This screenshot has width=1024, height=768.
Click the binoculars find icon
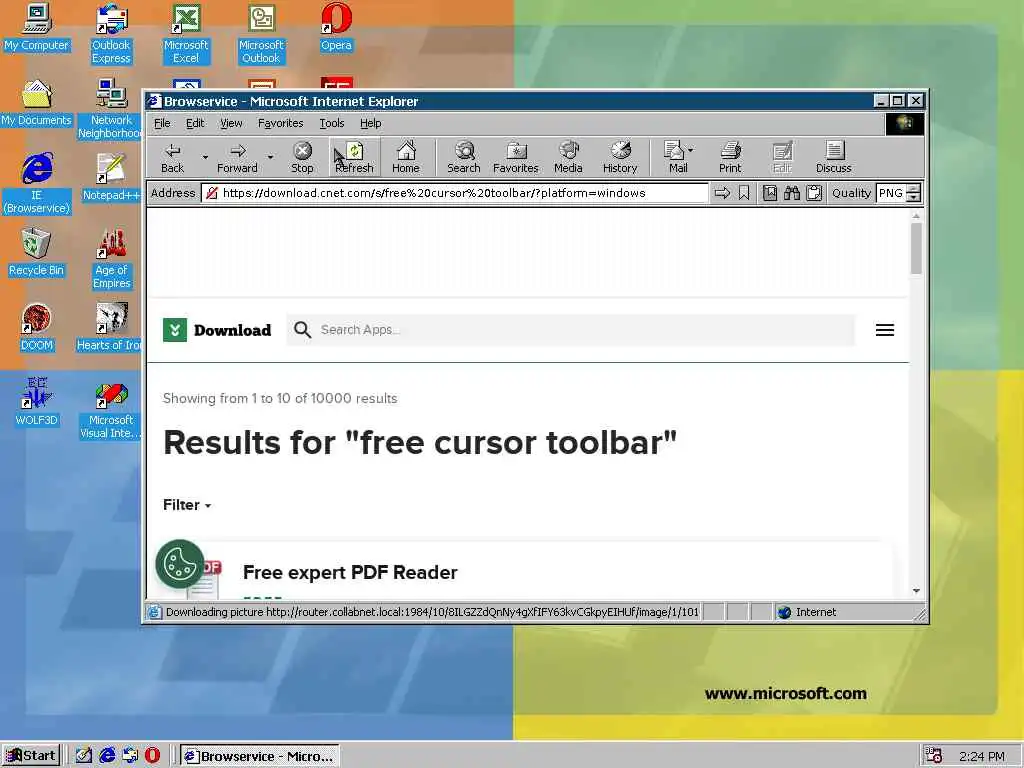(x=792, y=193)
